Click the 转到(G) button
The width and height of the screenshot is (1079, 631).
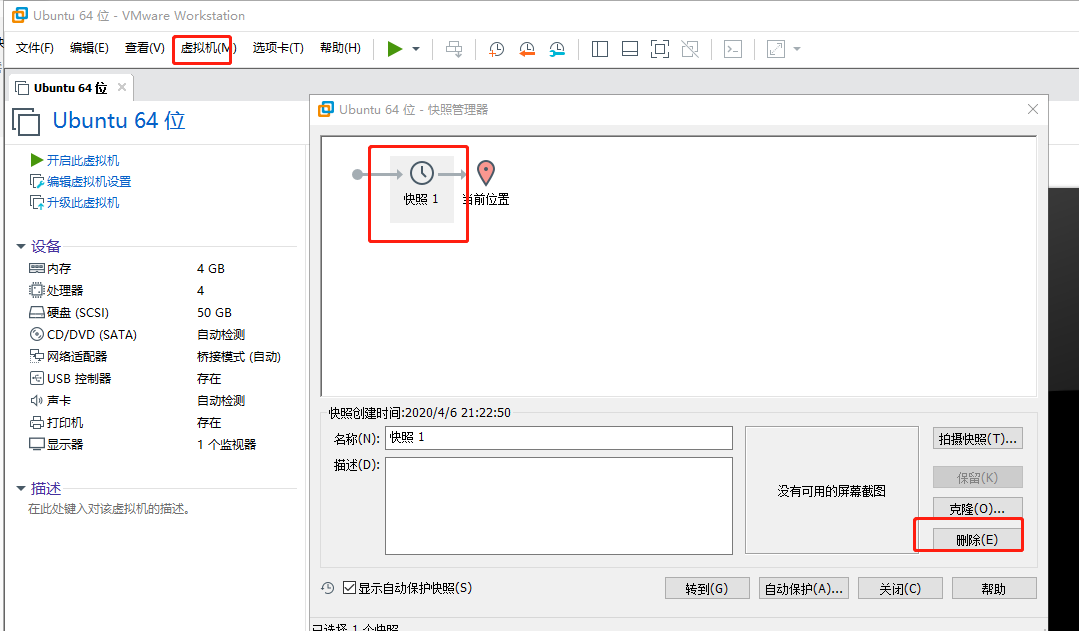pyautogui.click(x=707, y=589)
